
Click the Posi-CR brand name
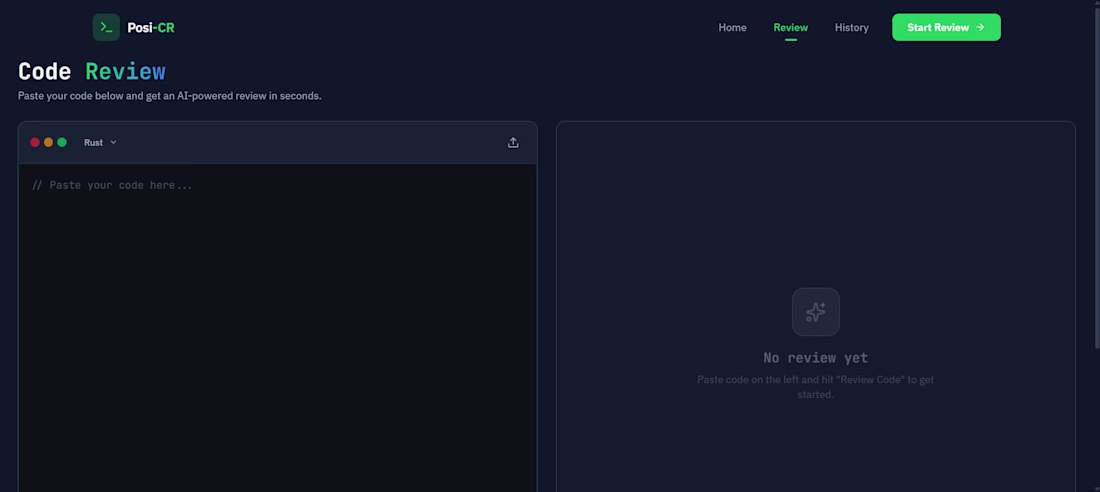[151, 27]
